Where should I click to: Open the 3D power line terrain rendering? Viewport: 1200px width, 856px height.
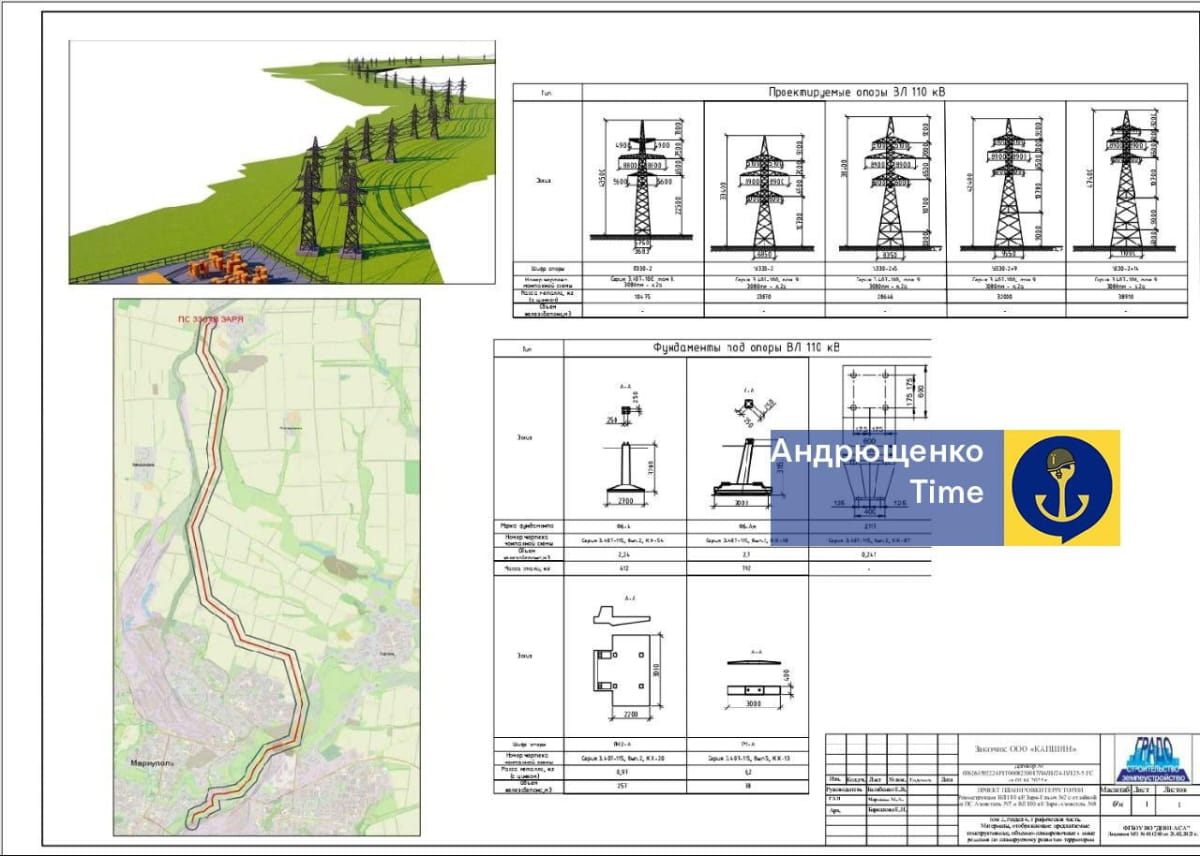[x=282, y=162]
